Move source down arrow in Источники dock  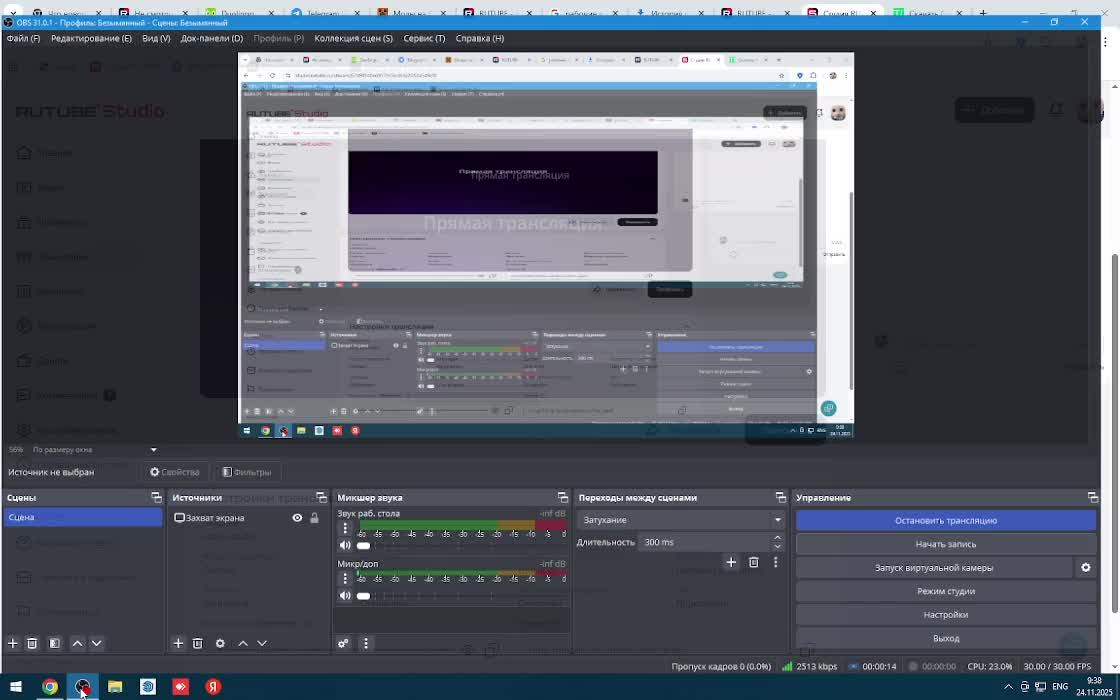[262, 644]
